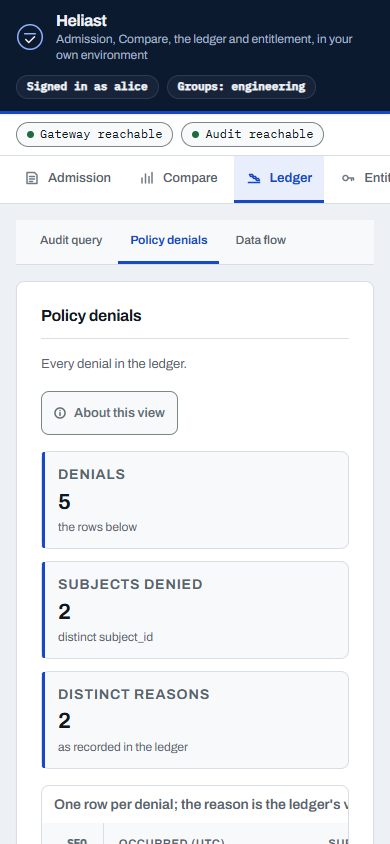Click the green dot in Gateway reachable
This screenshot has width=390, height=844.
(31, 135)
